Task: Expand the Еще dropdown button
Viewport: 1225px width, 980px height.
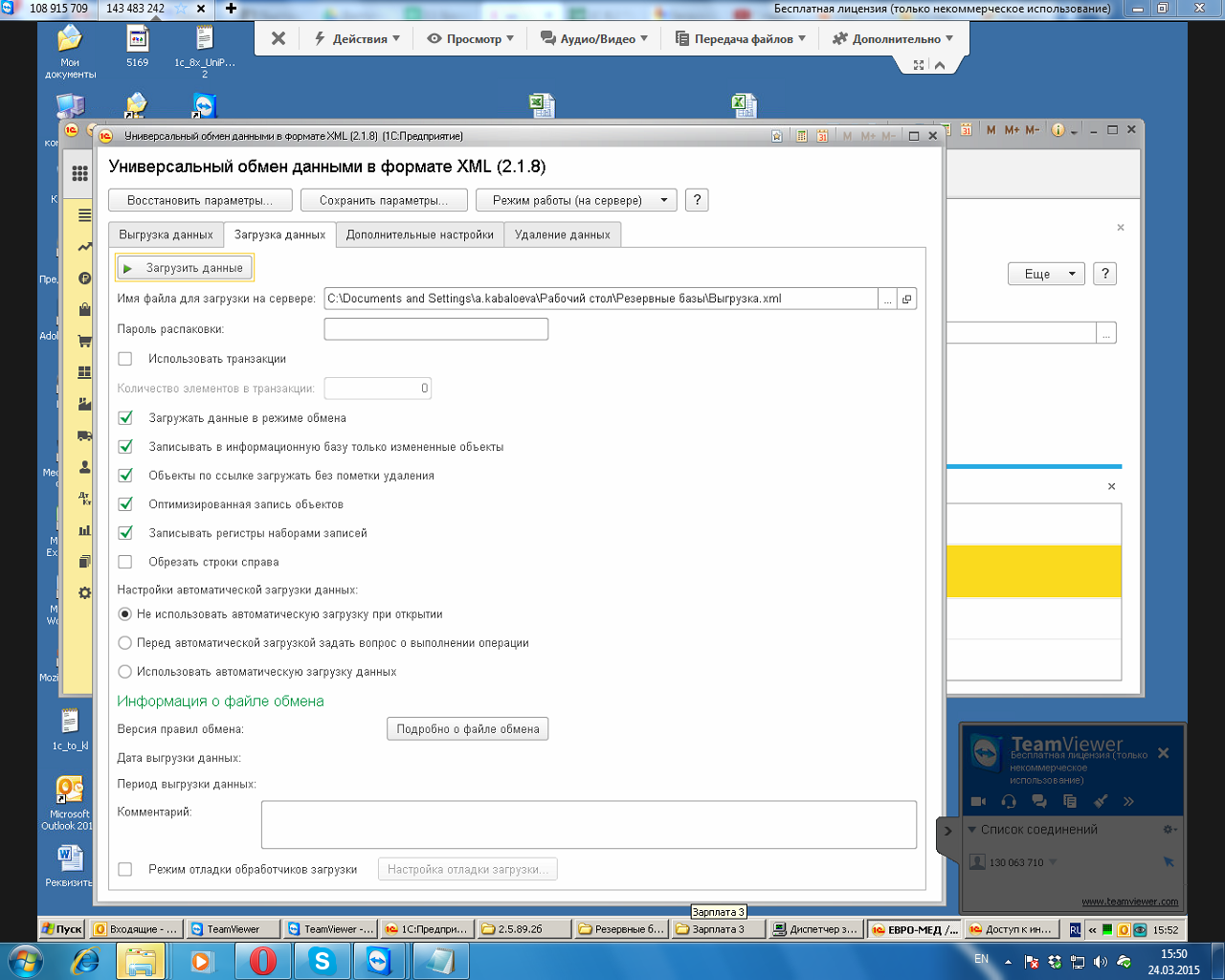Action: (1046, 274)
